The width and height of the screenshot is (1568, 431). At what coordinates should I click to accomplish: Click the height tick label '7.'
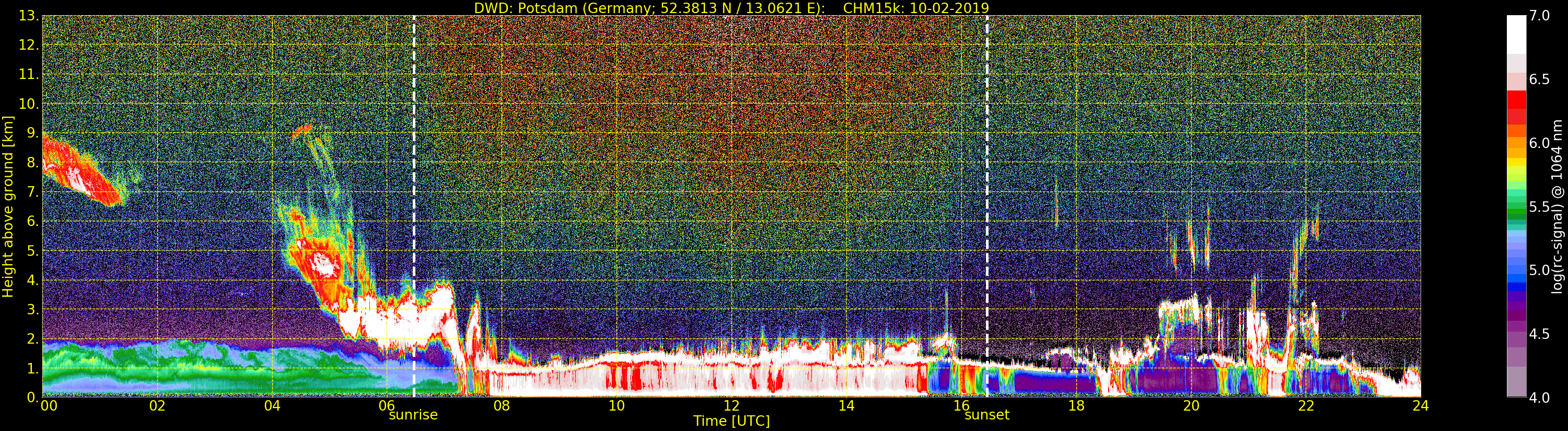(x=32, y=192)
